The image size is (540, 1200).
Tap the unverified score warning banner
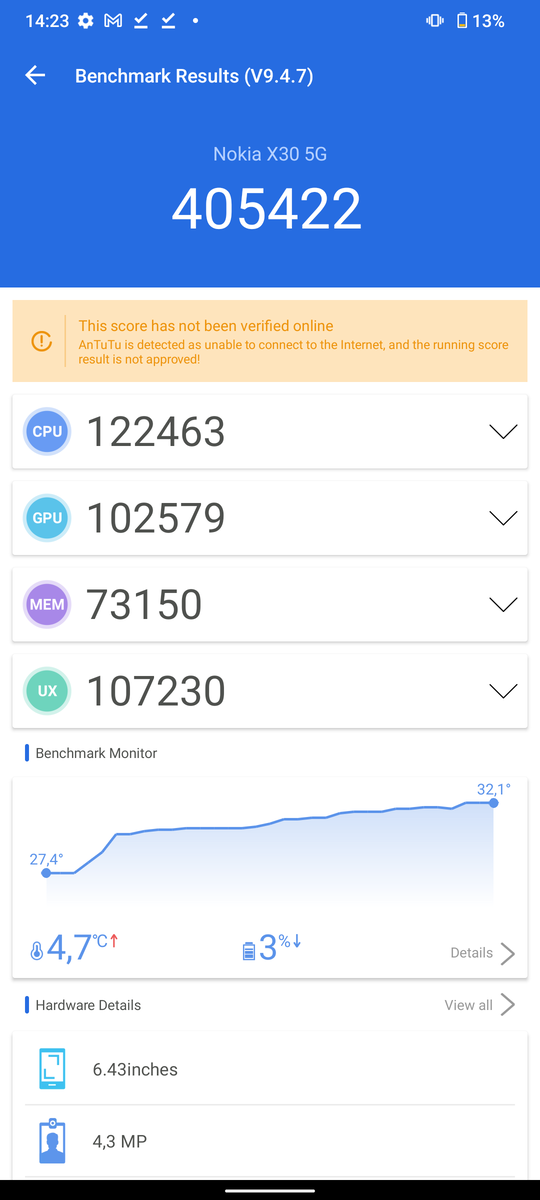[x=270, y=341]
